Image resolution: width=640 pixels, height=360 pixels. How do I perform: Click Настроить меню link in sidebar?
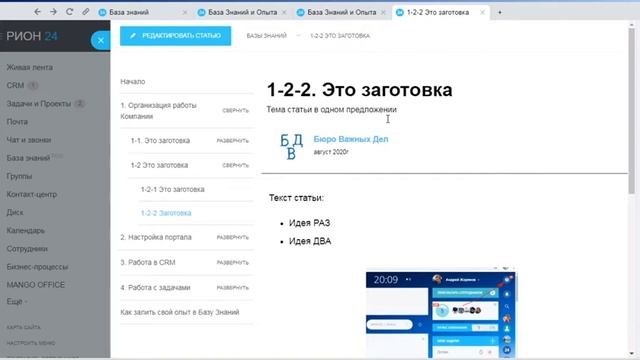tap(31, 343)
